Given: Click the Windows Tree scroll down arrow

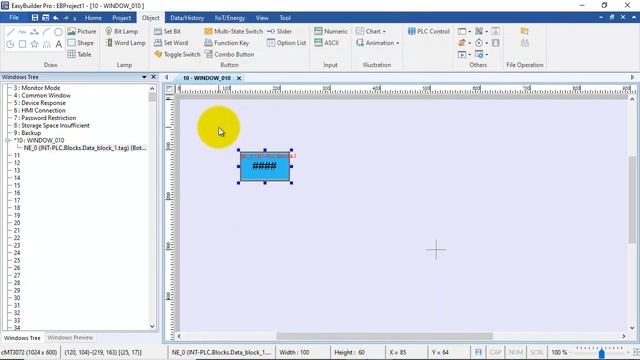Looking at the screenshot, I should click(152, 327).
